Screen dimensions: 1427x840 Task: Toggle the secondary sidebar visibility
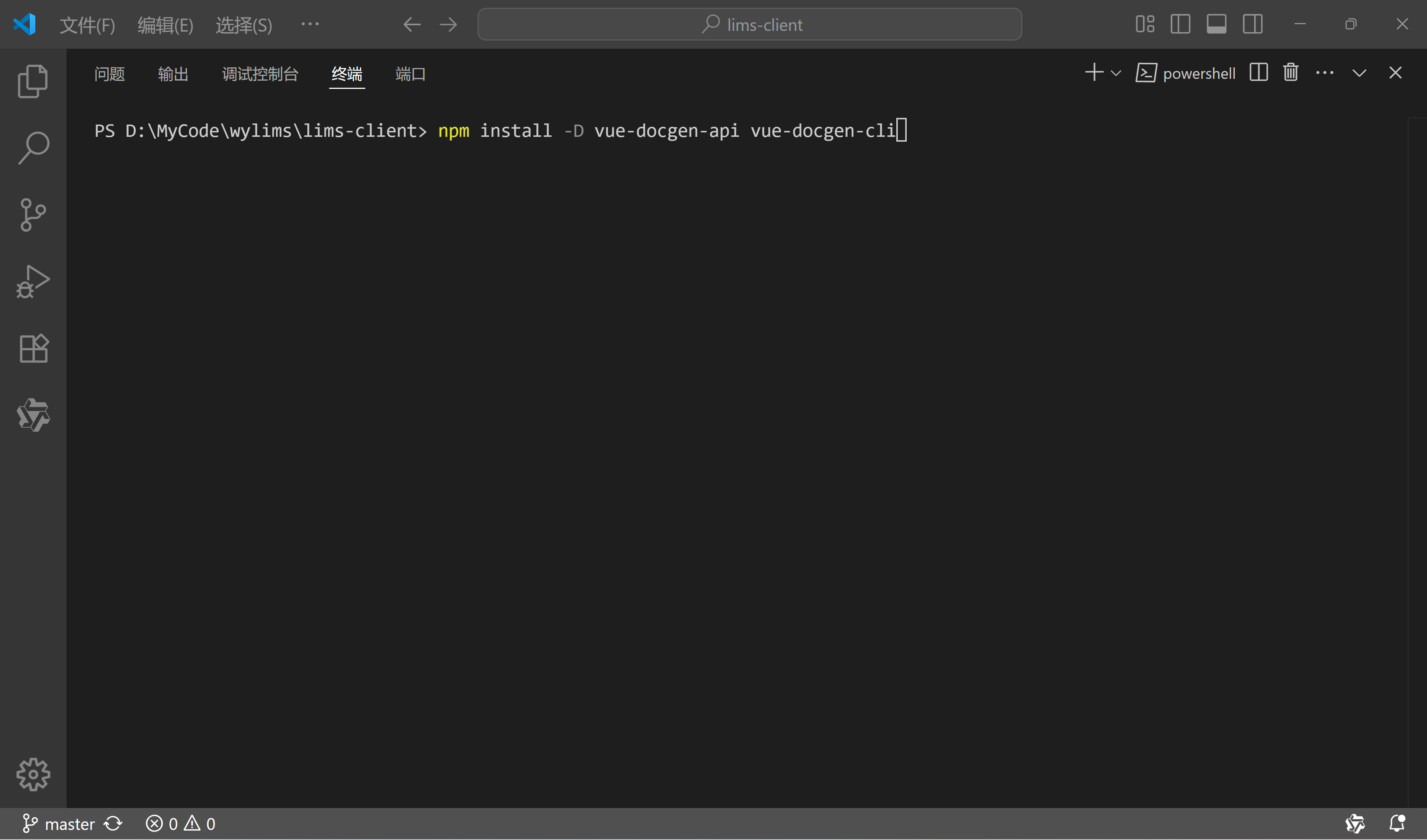tap(1253, 24)
